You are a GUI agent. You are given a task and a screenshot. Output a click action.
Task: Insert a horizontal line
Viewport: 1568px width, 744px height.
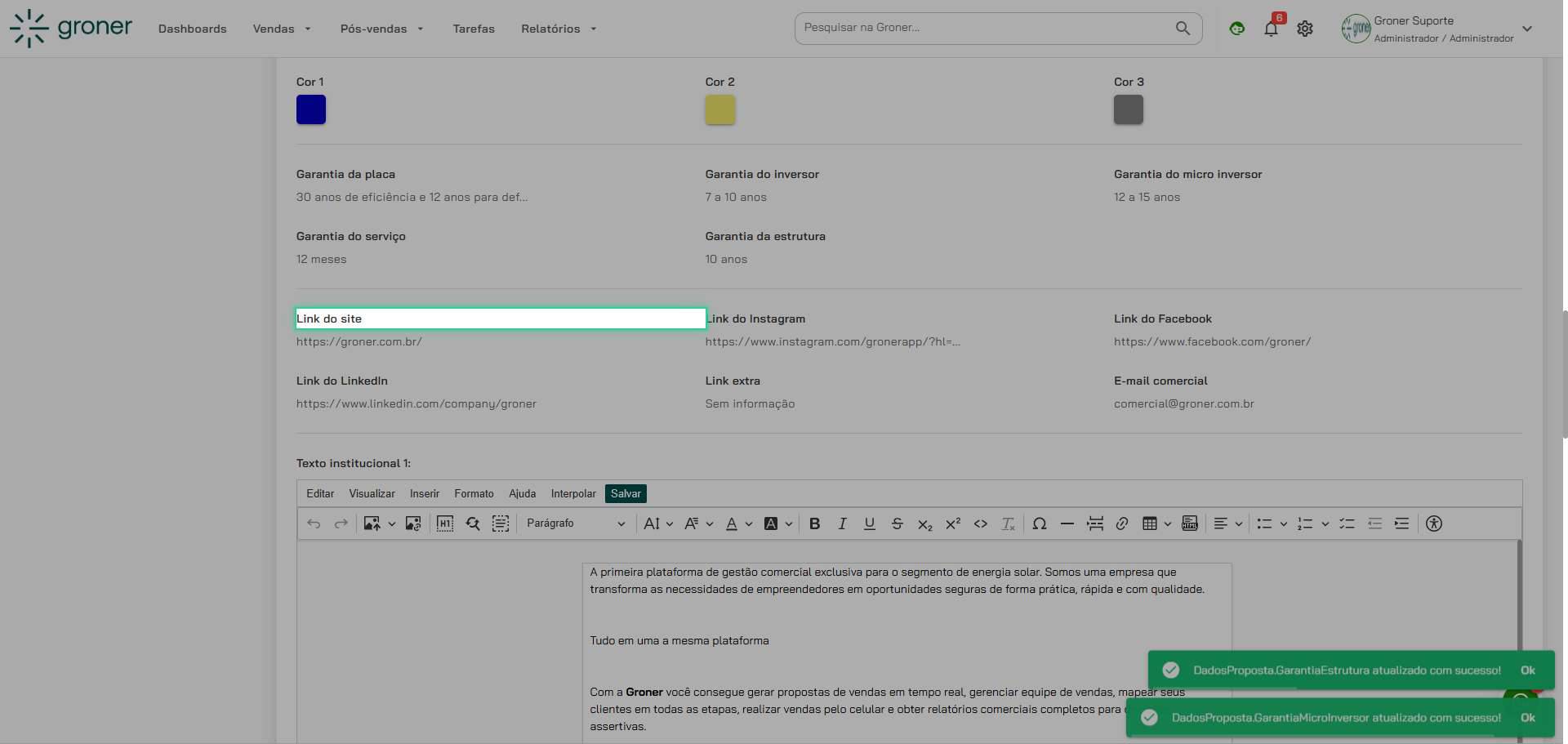1067,523
